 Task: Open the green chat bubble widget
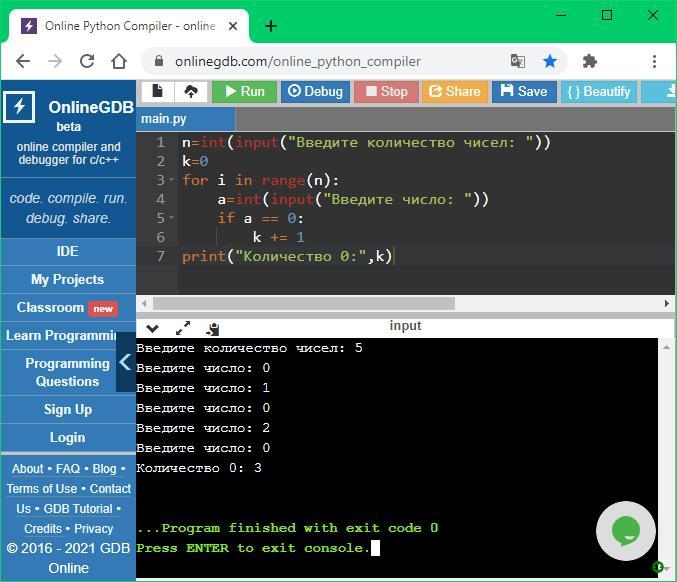click(625, 531)
